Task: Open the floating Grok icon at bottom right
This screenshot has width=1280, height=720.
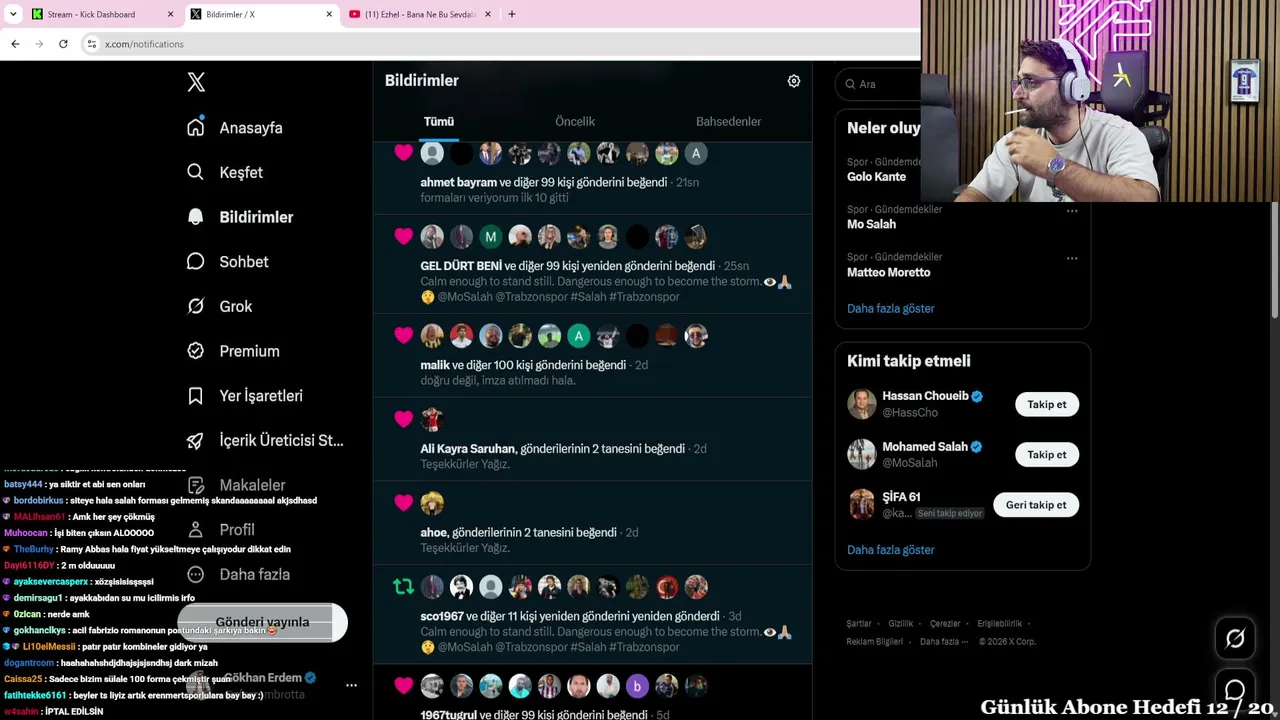Action: pyautogui.click(x=1235, y=638)
